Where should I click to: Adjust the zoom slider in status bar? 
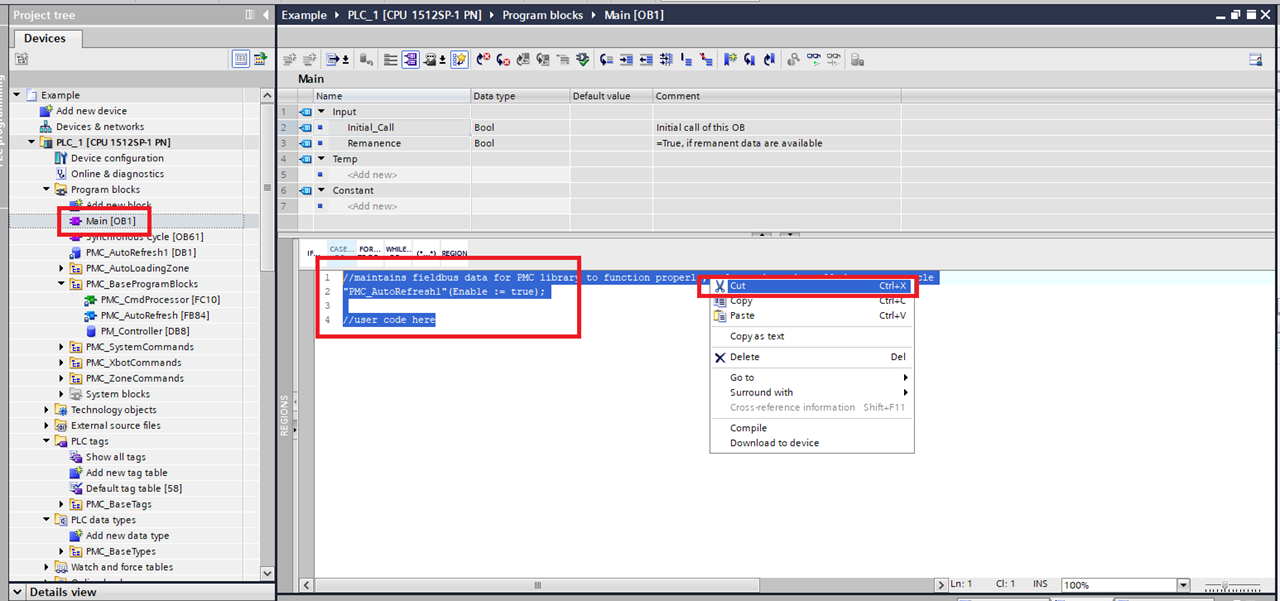[x=1224, y=585]
